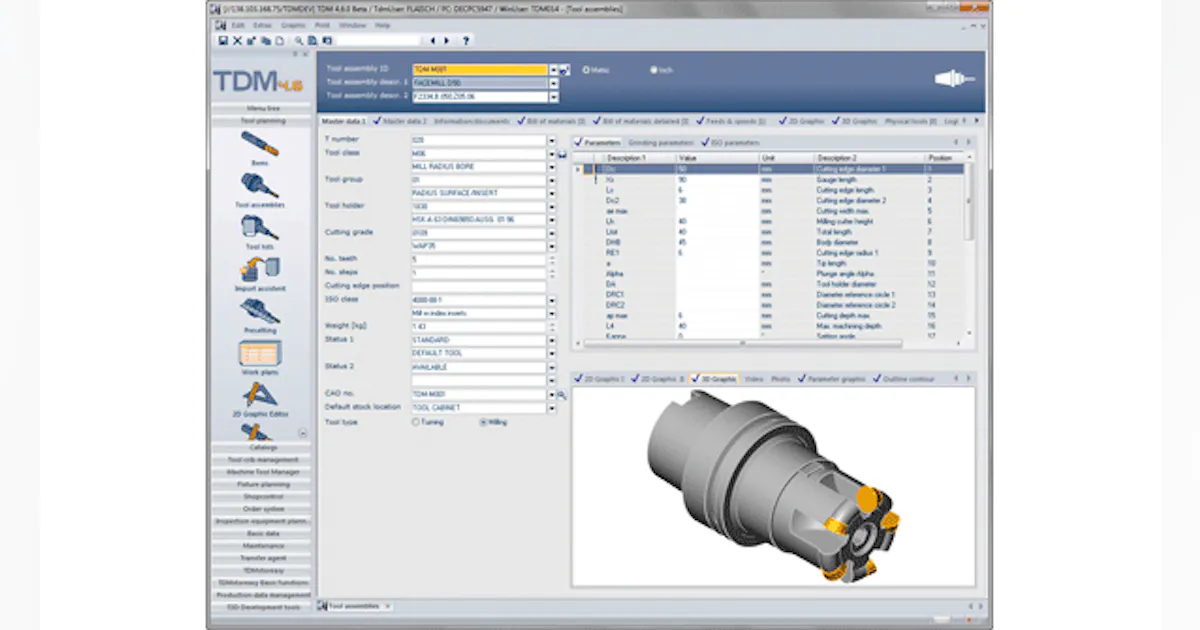Open the Tool assemblies module icon
1200x630 pixels.
(x=260, y=186)
